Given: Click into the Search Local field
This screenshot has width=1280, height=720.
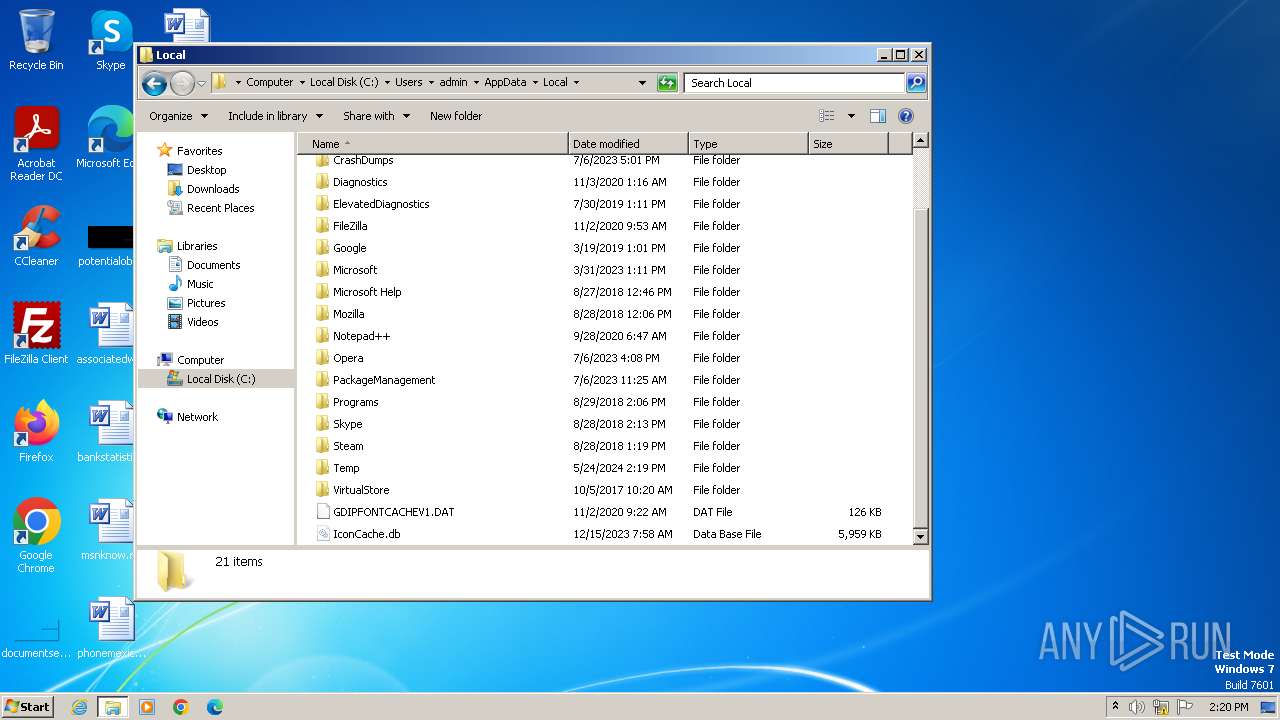Looking at the screenshot, I should click(x=795, y=83).
